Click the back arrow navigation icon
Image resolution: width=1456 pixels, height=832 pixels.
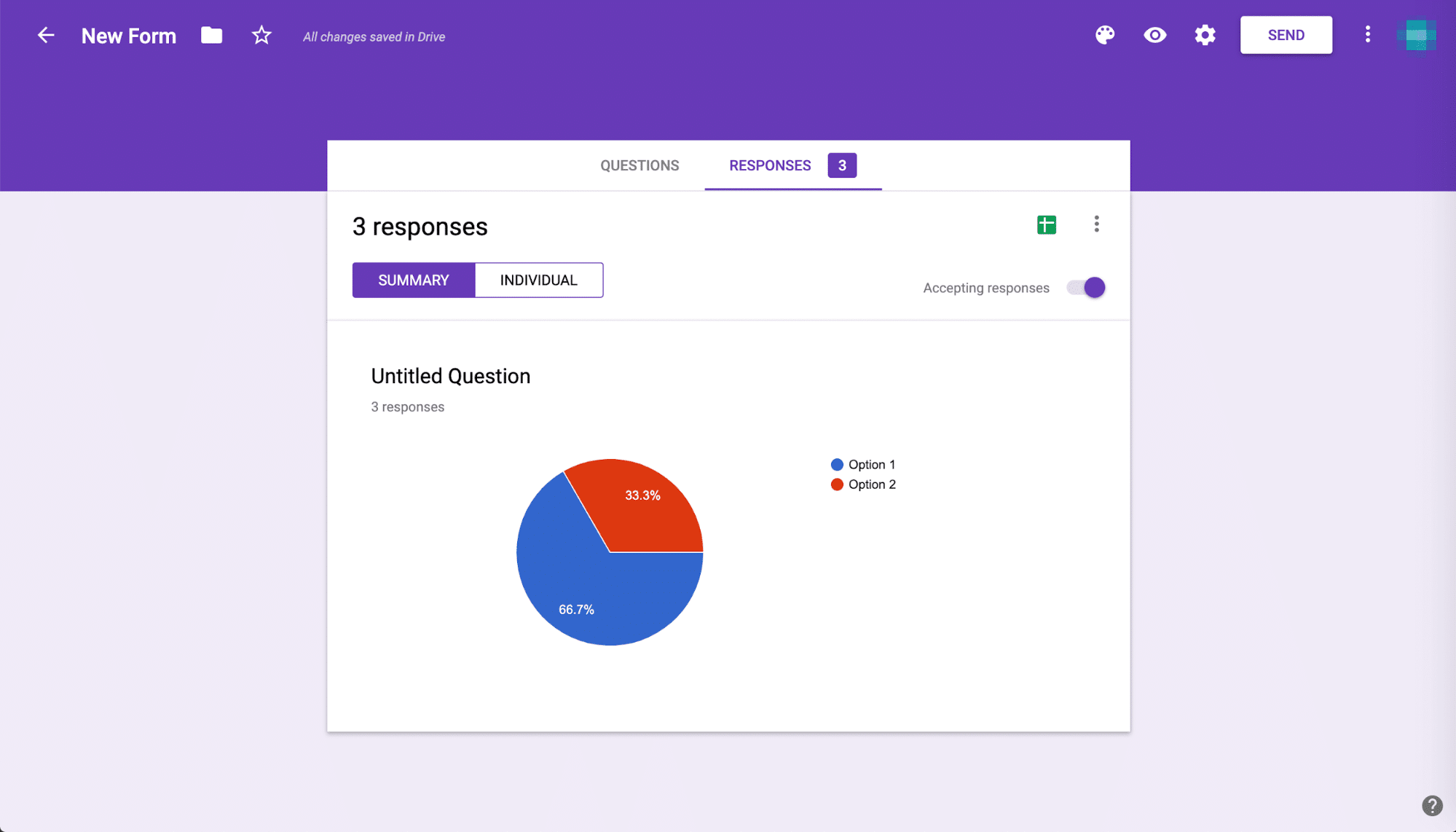coord(45,35)
